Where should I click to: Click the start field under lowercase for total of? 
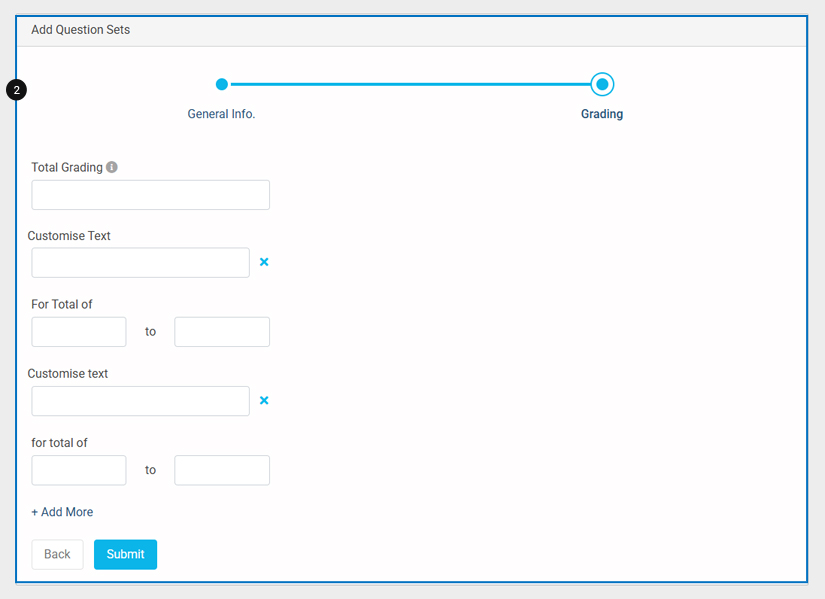tap(79, 470)
